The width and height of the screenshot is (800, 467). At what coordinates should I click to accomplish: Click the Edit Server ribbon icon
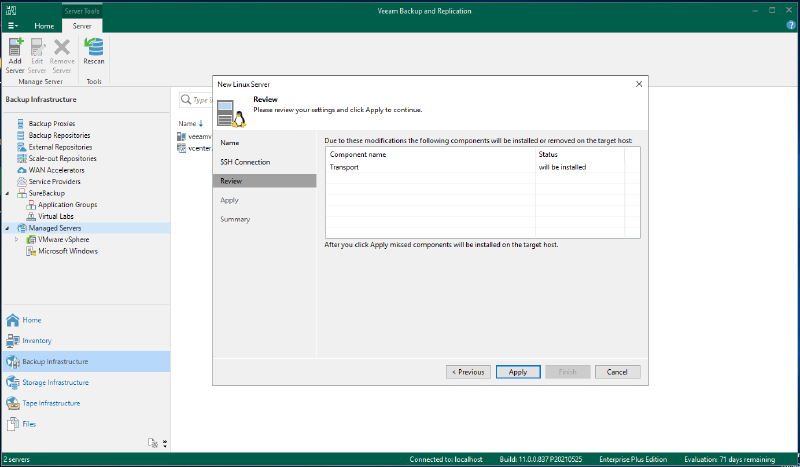(37, 56)
